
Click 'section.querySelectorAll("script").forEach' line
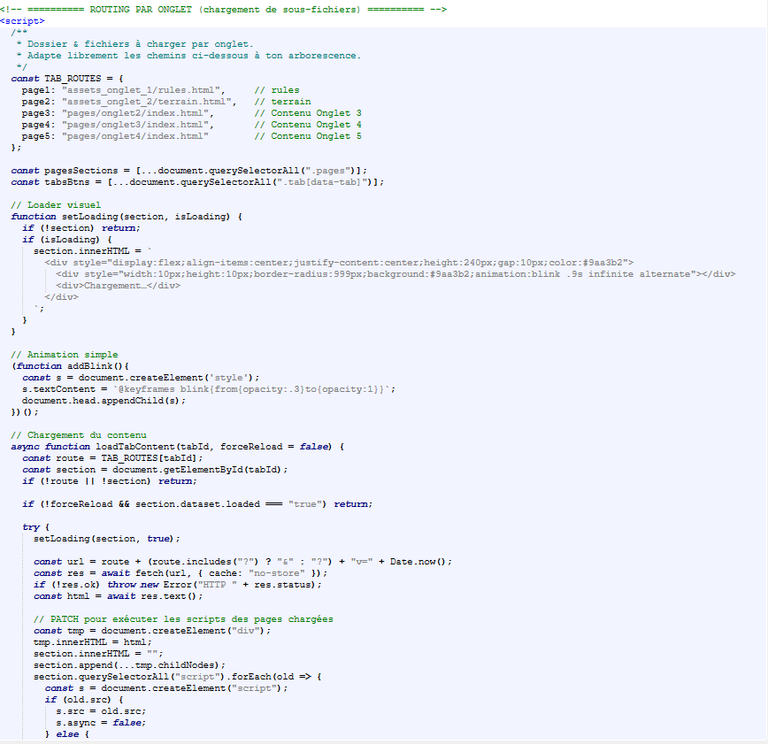point(177,677)
